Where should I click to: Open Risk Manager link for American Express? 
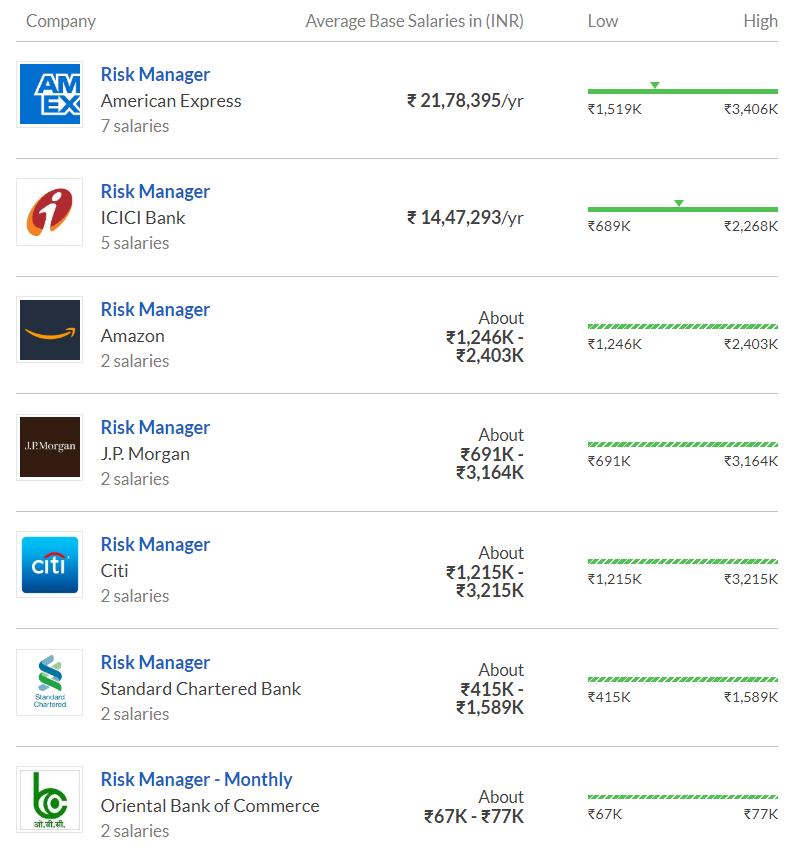155,75
